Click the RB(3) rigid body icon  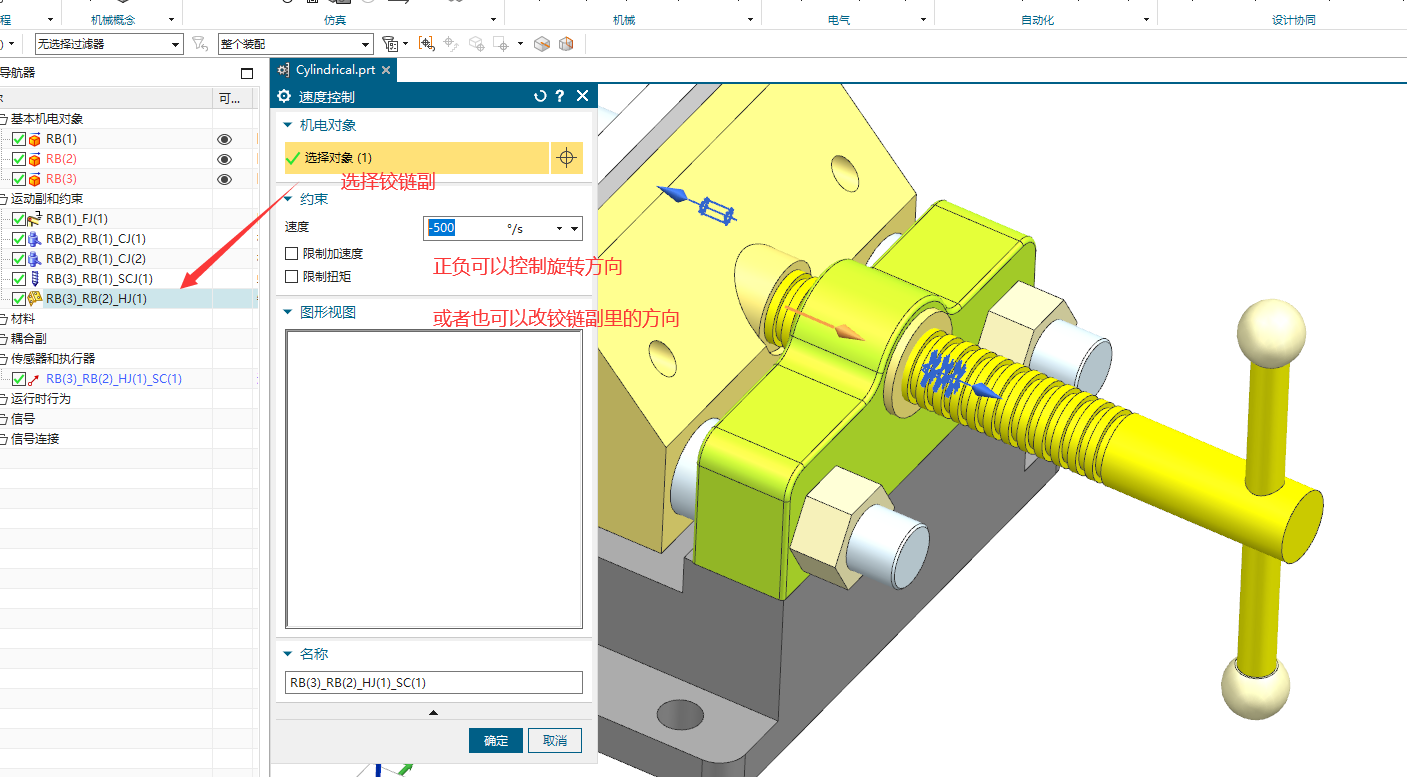click(35, 179)
